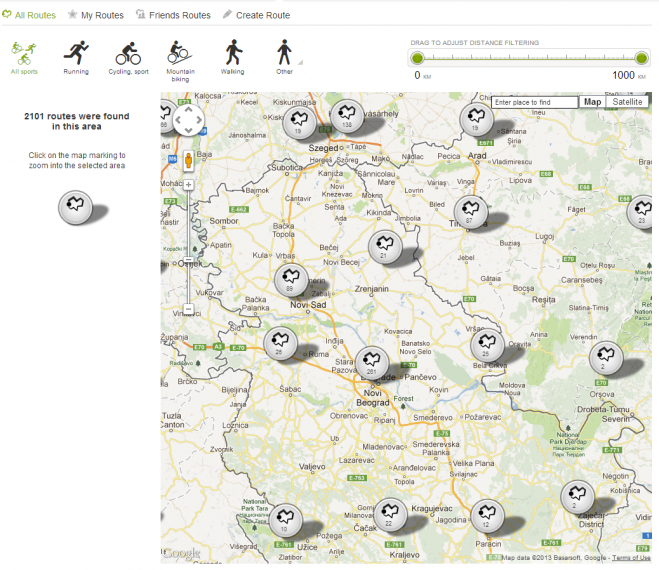Open the 19-route marker near Santana
This screenshot has height=570, width=659.
[476, 119]
